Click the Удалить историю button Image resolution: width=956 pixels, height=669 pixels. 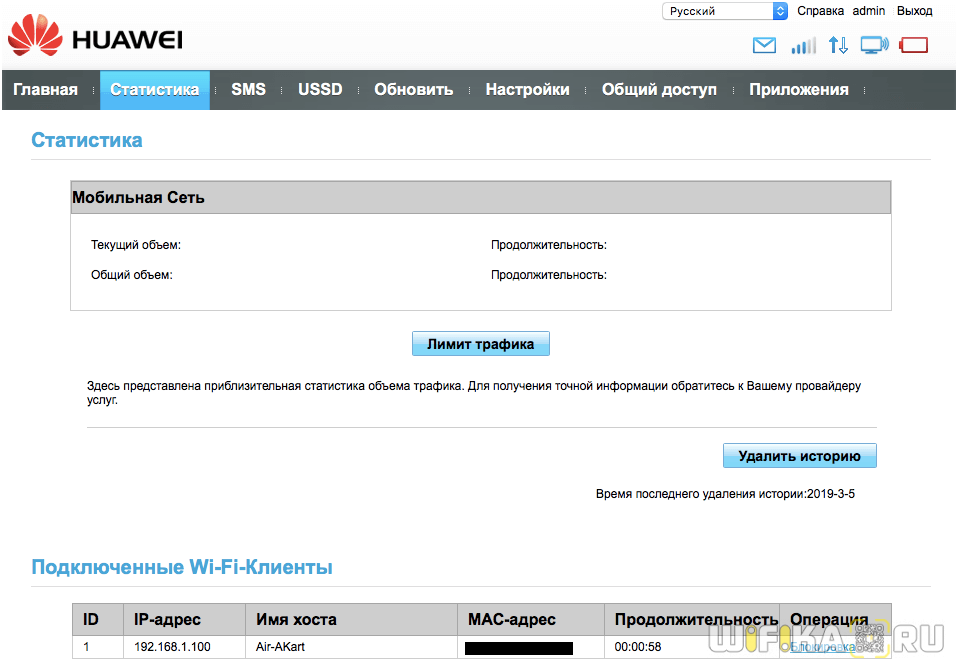coord(799,456)
